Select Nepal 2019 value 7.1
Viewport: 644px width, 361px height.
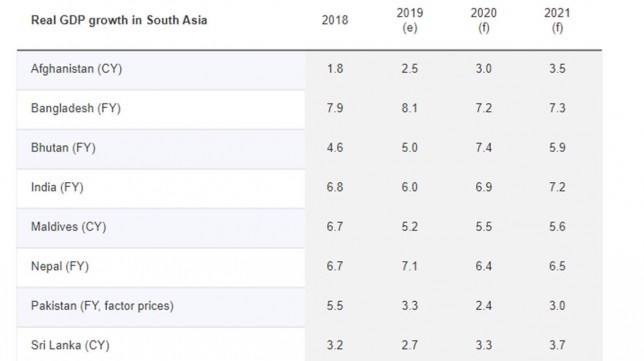pyautogui.click(x=409, y=266)
